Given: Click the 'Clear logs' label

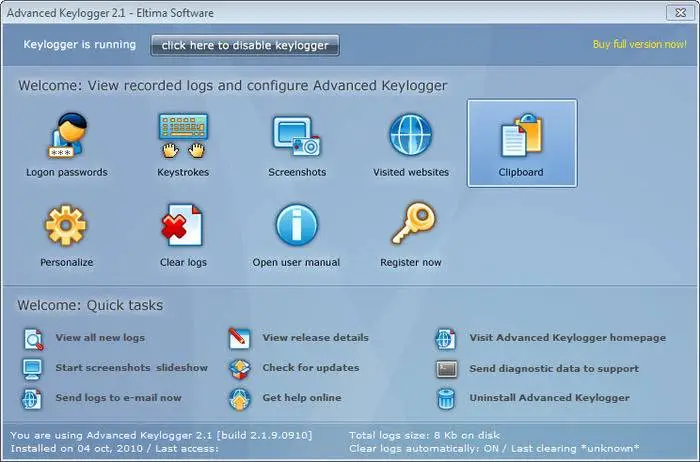Looking at the screenshot, I should tap(183, 262).
